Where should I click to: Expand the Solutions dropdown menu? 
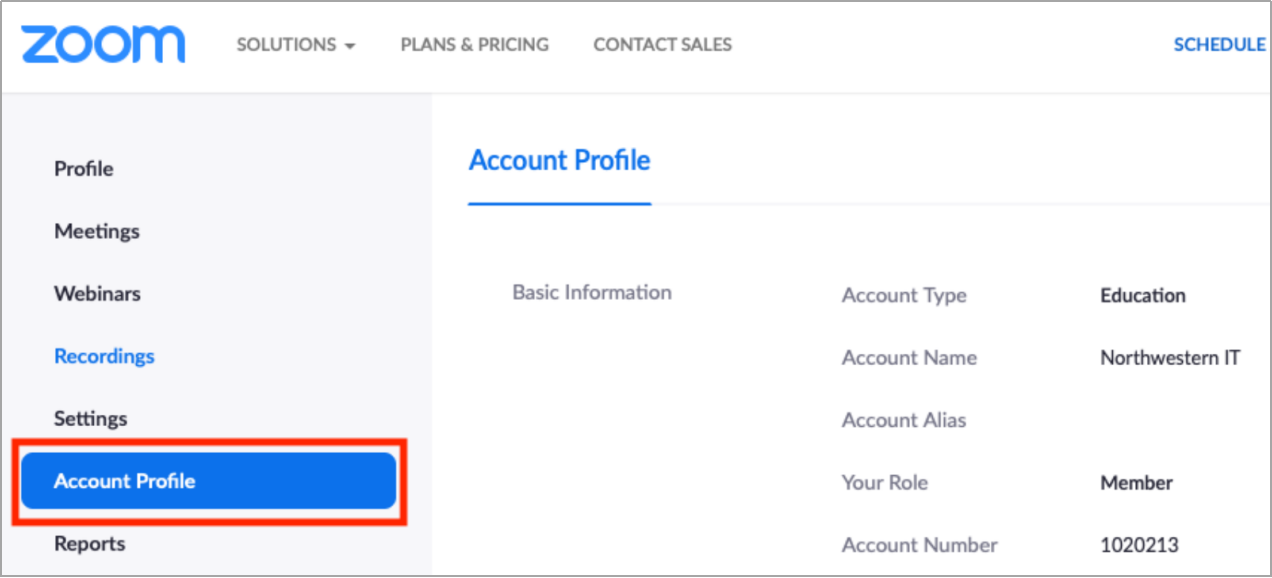pos(295,45)
